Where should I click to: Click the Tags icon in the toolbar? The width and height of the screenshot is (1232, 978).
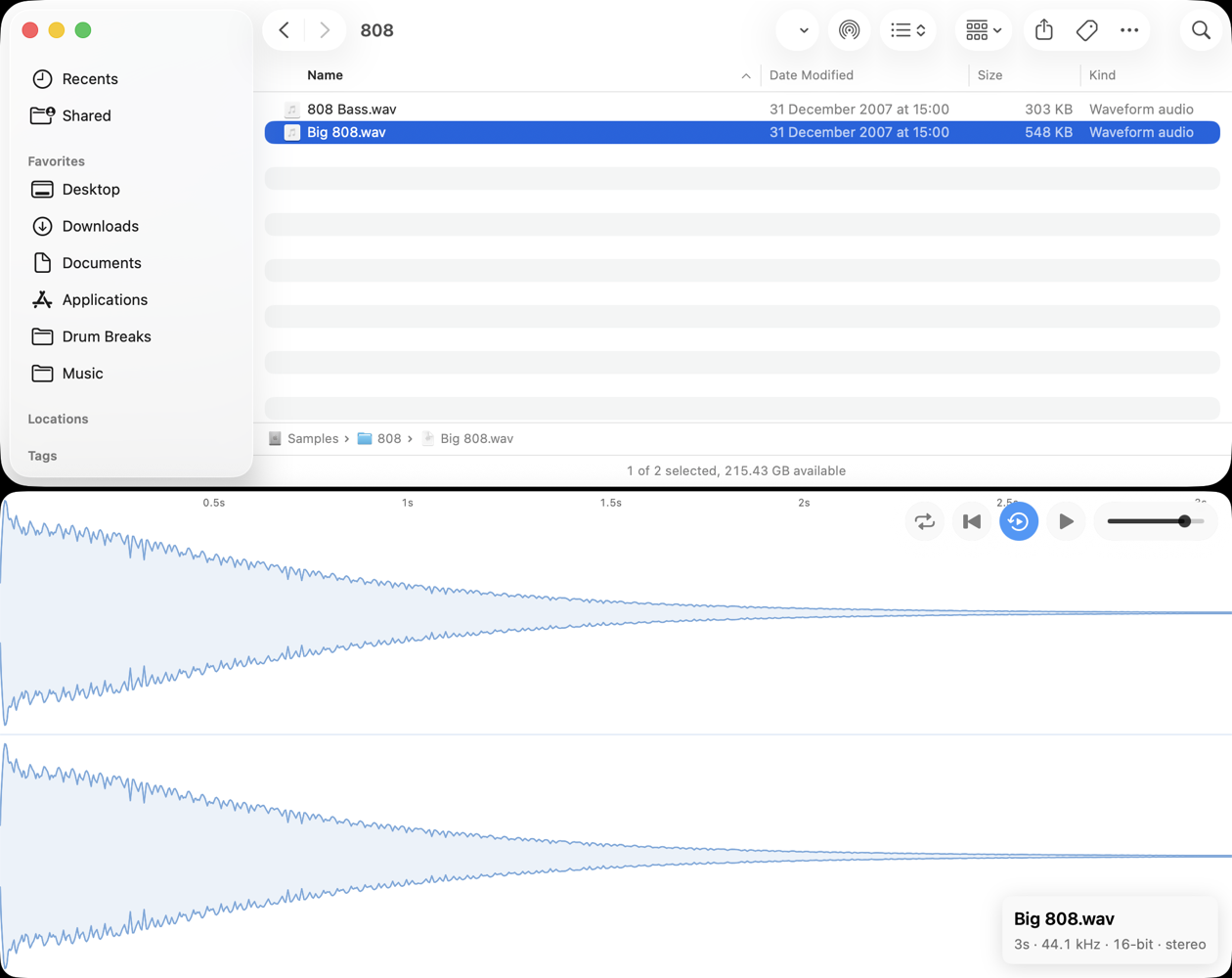[x=1086, y=30]
